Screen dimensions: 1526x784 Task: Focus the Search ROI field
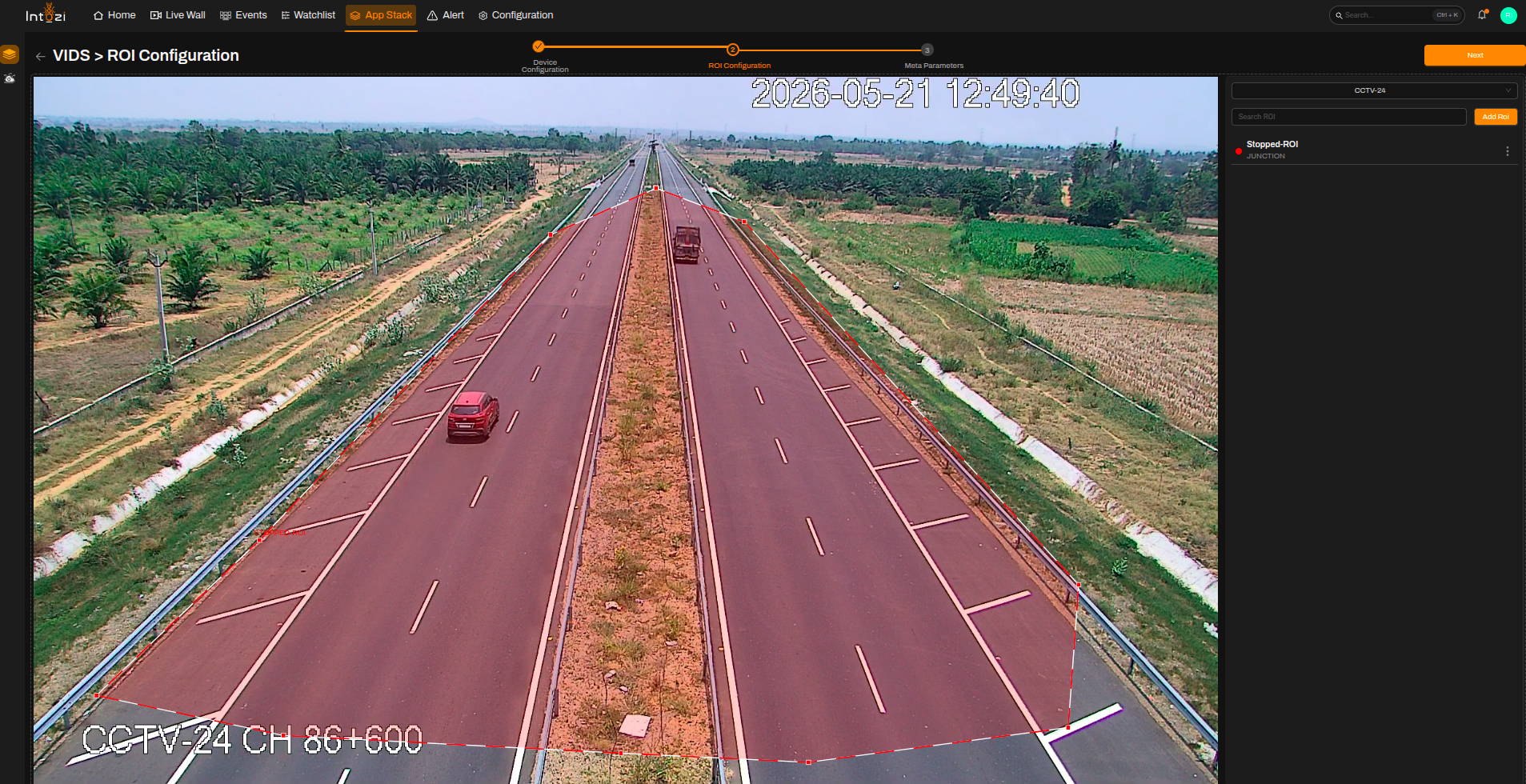1349,117
